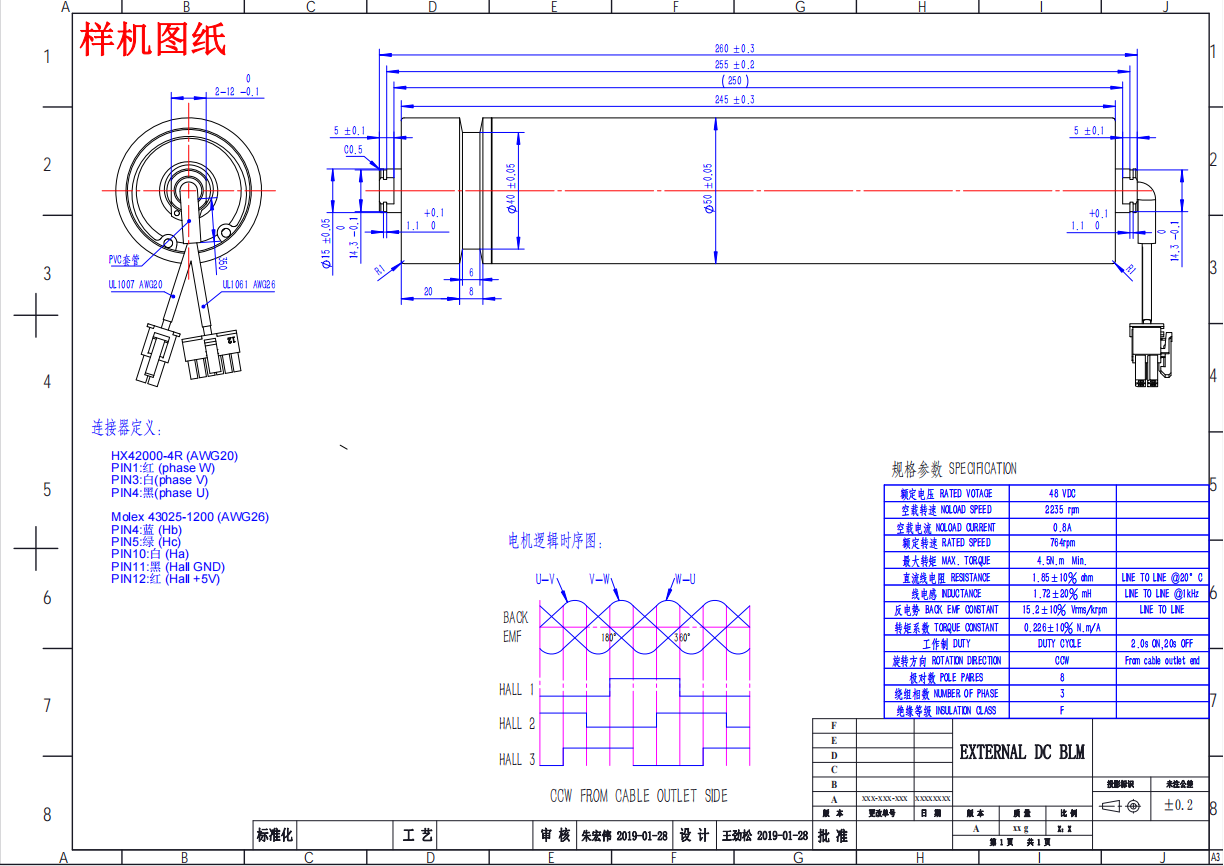The width and height of the screenshot is (1224, 866).
Task: Click the center shaft of the circular end view
Action: [188, 189]
